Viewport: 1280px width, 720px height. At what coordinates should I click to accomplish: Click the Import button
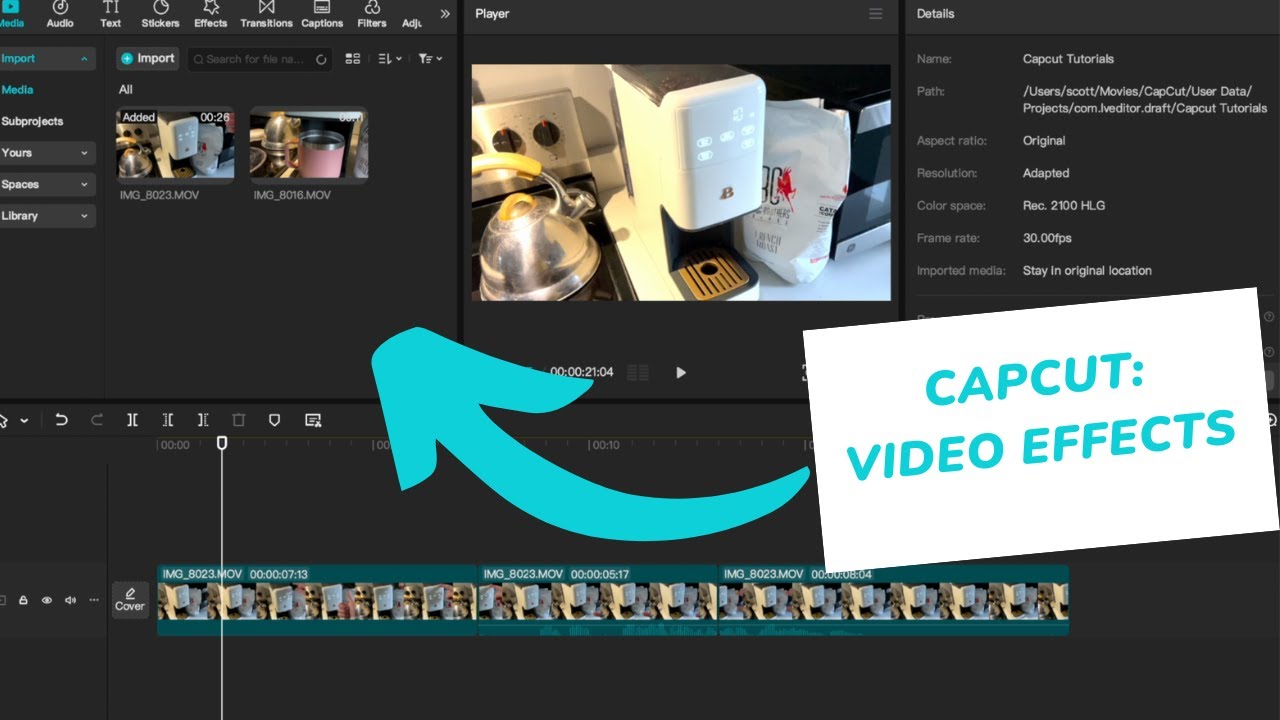tap(147, 59)
